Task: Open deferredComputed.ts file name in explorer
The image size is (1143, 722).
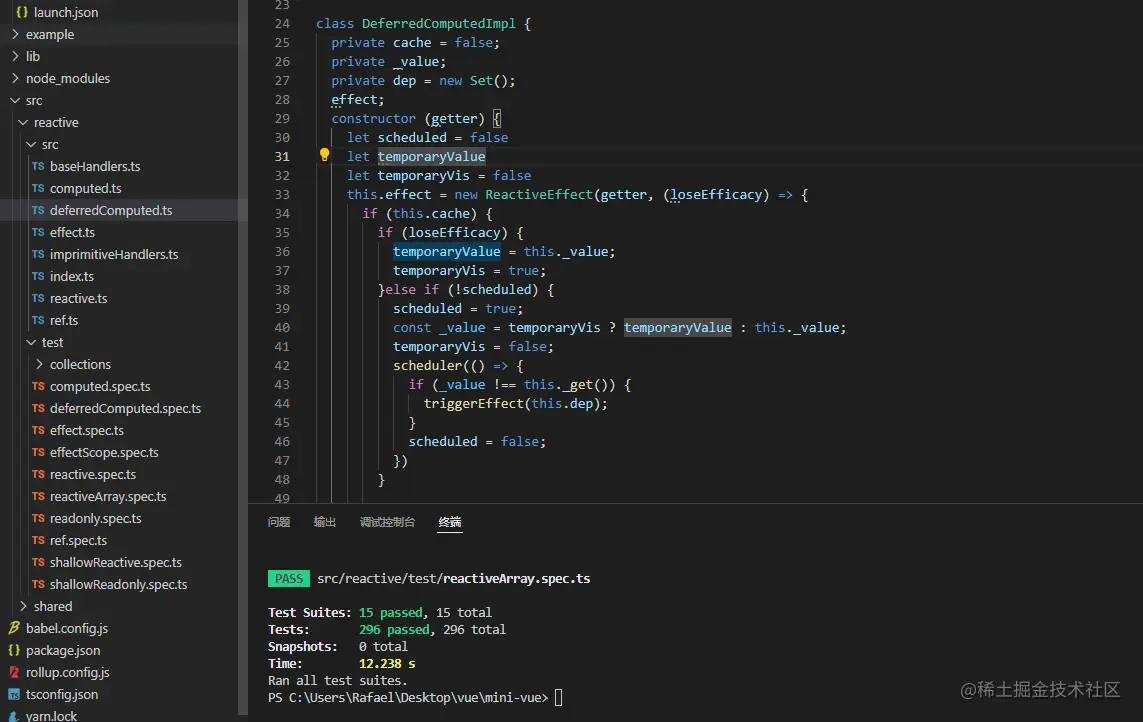Action: click(x=111, y=210)
